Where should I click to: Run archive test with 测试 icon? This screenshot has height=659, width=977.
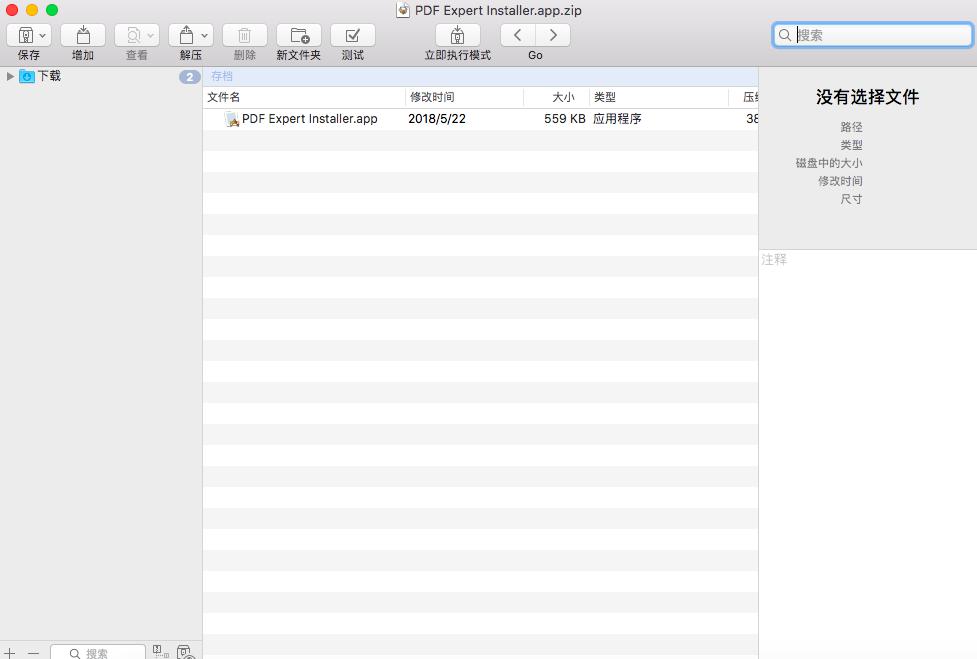point(352,35)
